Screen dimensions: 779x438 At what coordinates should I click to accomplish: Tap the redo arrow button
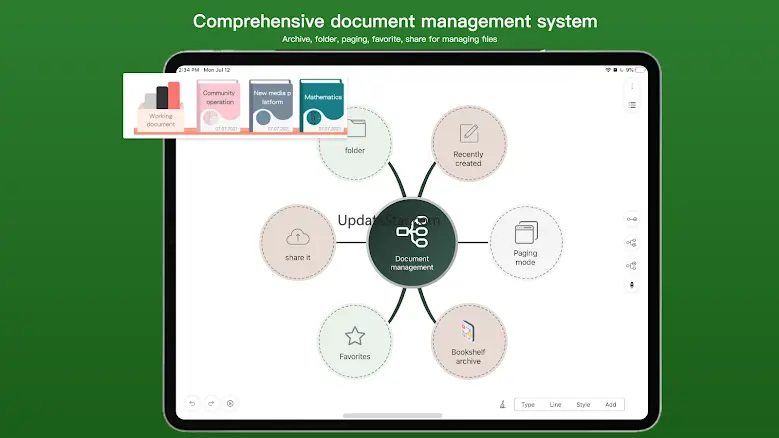tap(211, 403)
